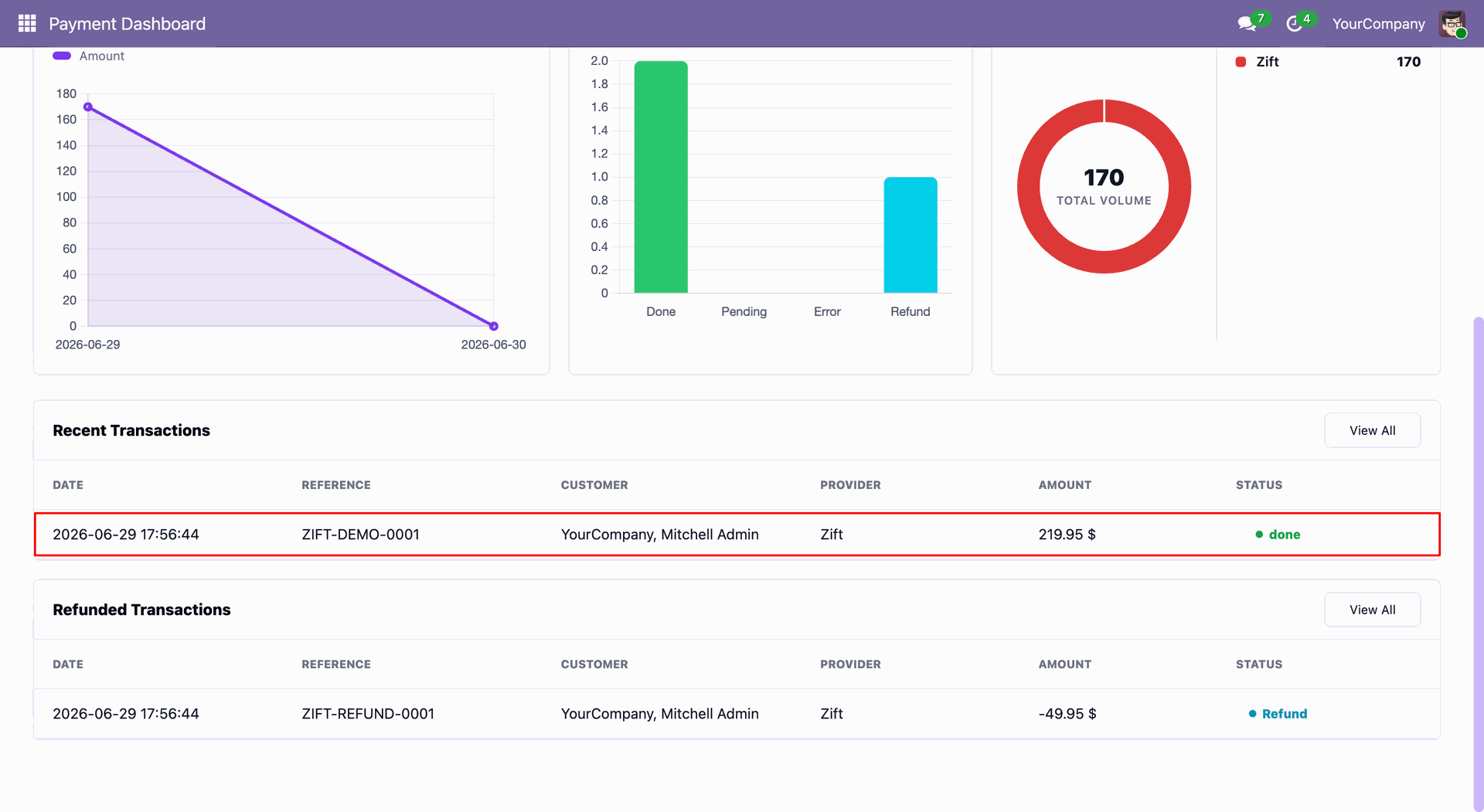Click the teal dot beside Refund status
The image size is (1484, 812).
click(x=1253, y=714)
